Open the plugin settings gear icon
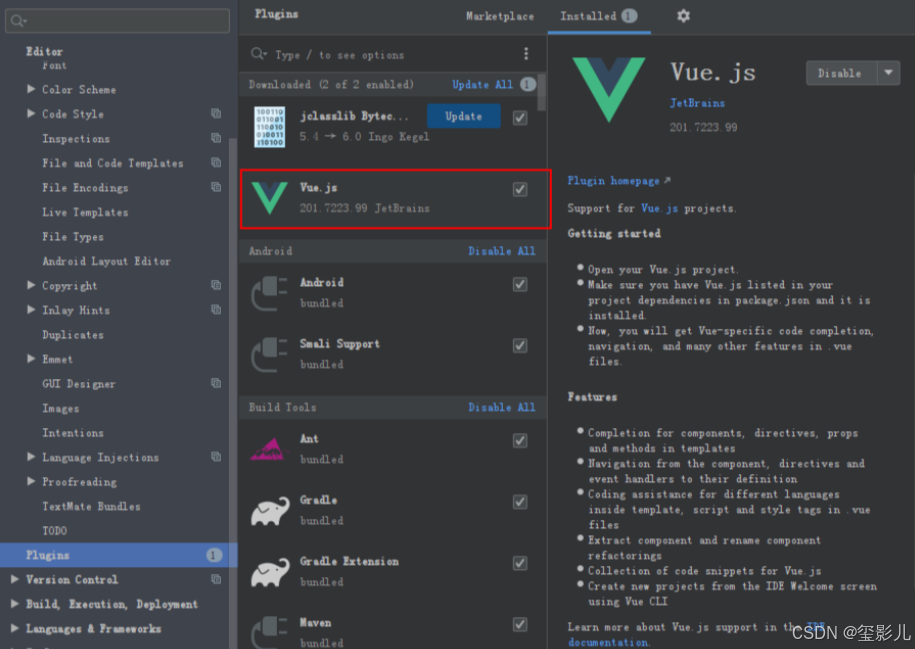 coord(682,17)
